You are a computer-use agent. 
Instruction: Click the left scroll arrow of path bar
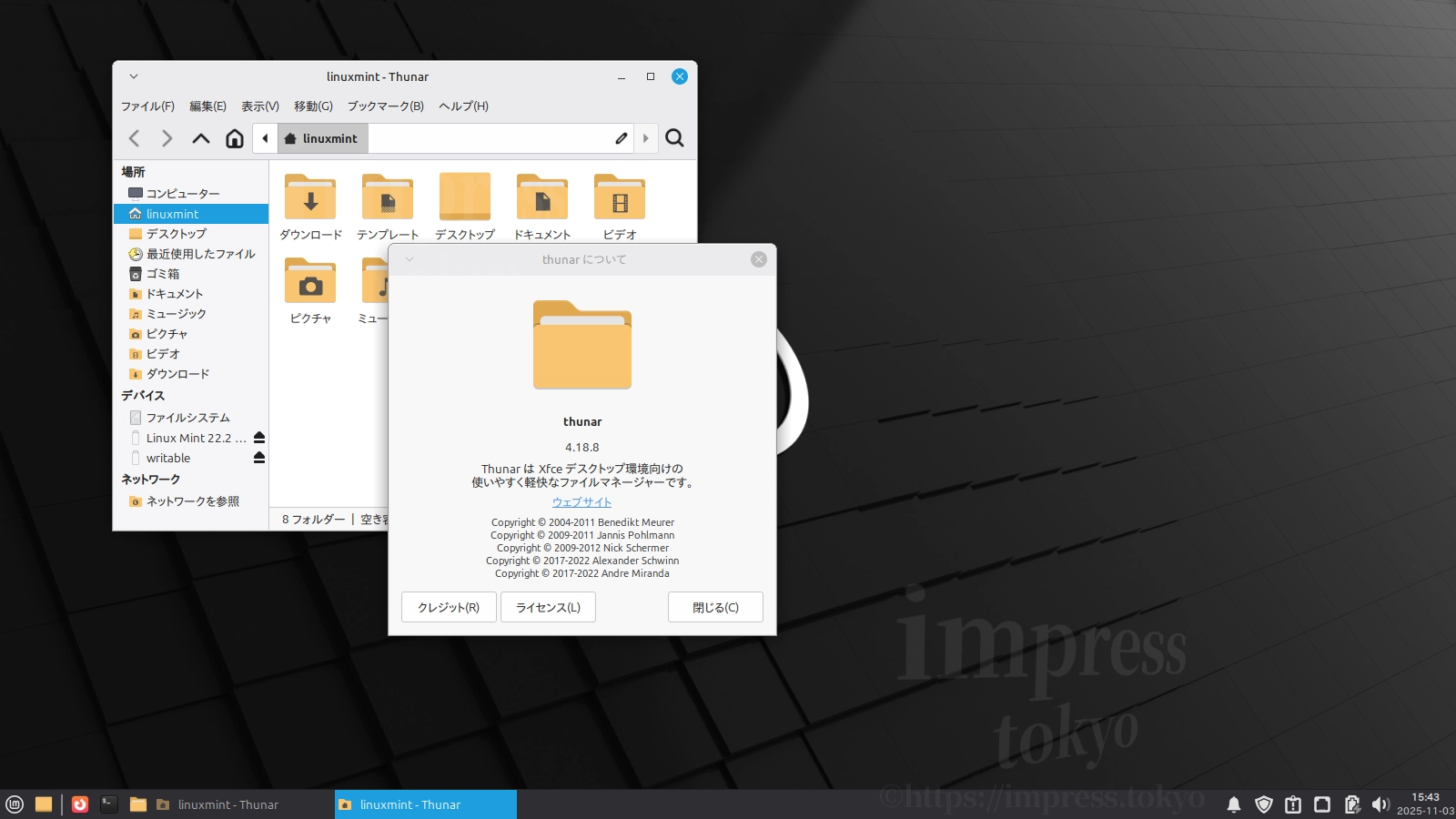(265, 138)
